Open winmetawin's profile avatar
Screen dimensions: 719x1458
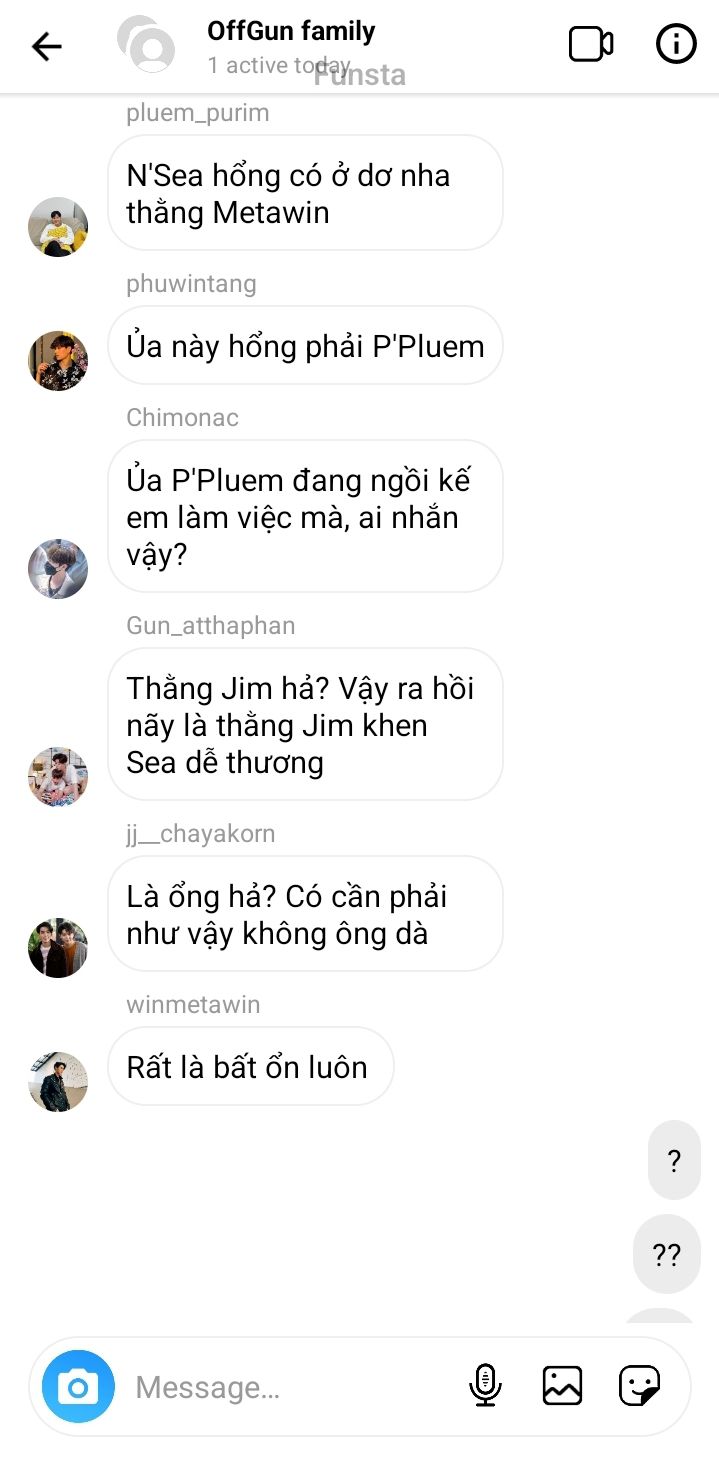click(58, 1082)
